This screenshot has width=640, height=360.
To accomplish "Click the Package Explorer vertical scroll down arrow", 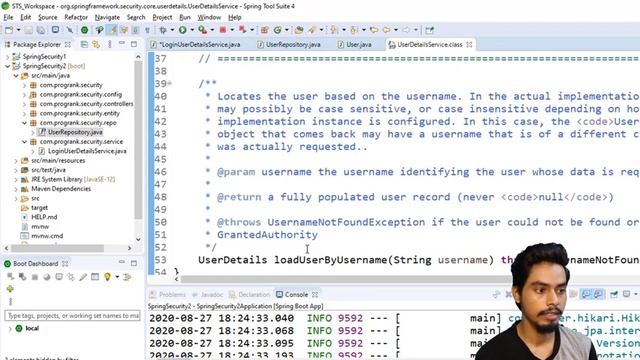I will [138, 240].
